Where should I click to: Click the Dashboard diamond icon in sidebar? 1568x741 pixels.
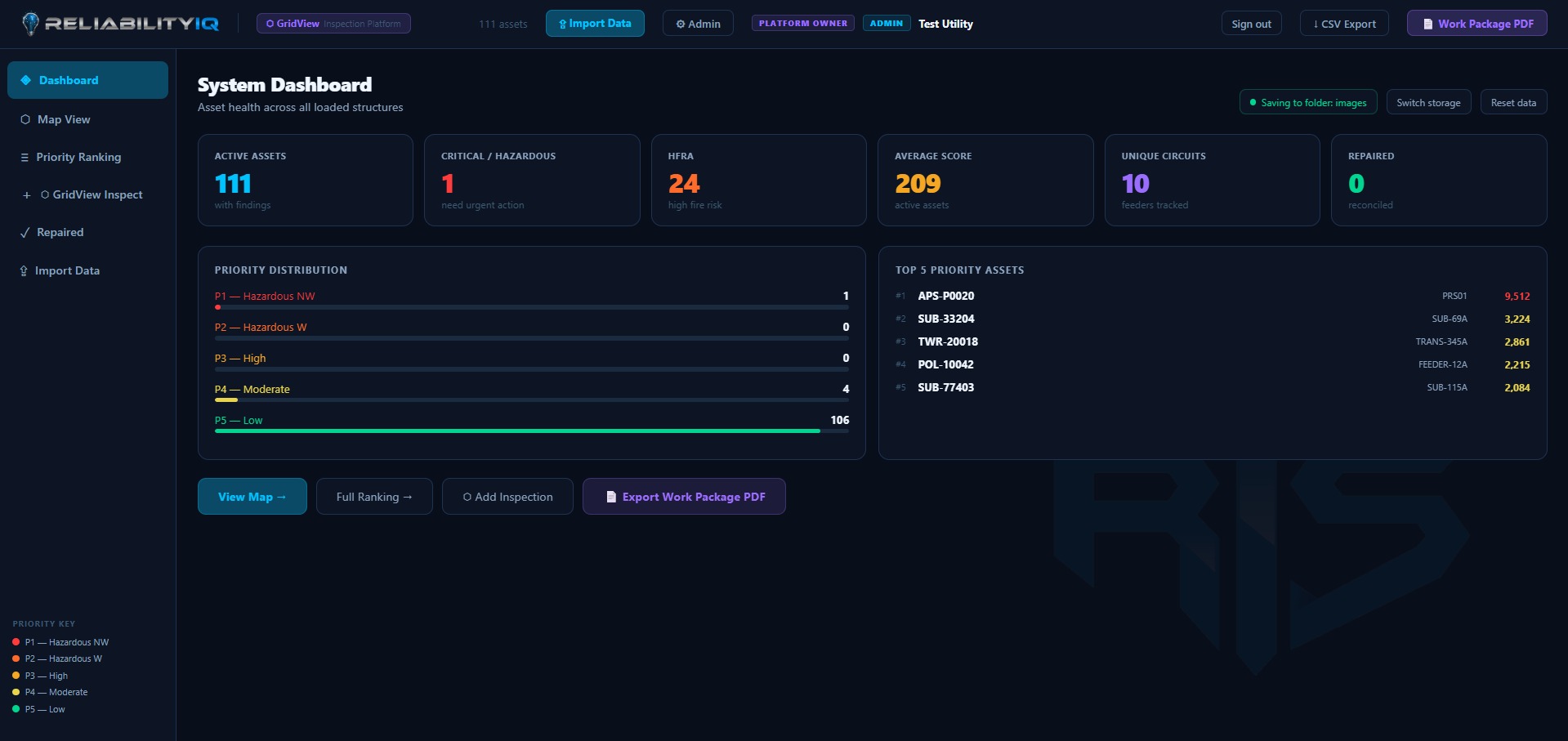point(25,80)
